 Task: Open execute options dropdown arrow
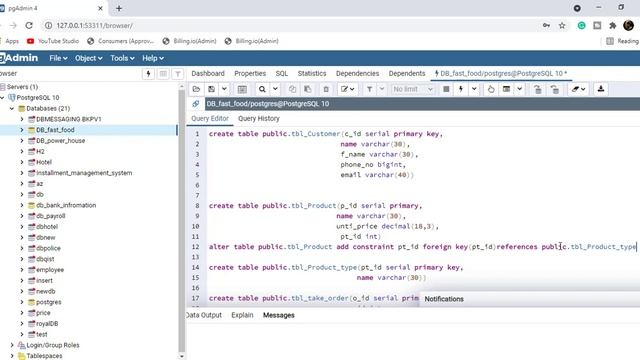pyautogui.click(x=474, y=89)
